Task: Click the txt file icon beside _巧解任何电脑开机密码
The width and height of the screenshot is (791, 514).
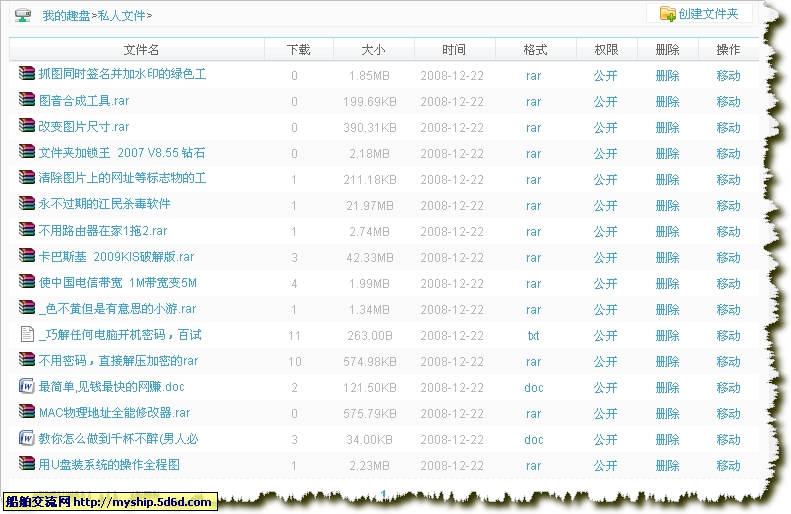Action: coord(27,333)
